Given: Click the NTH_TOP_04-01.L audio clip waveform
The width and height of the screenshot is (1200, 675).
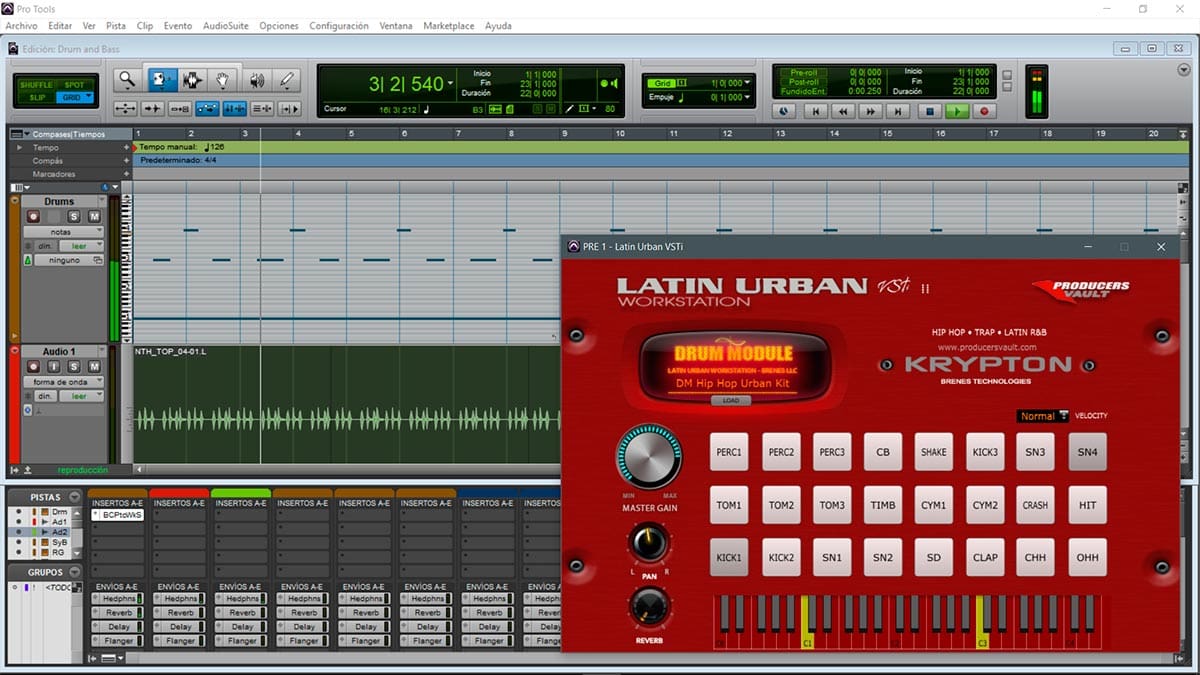Looking at the screenshot, I should click(x=345, y=417).
